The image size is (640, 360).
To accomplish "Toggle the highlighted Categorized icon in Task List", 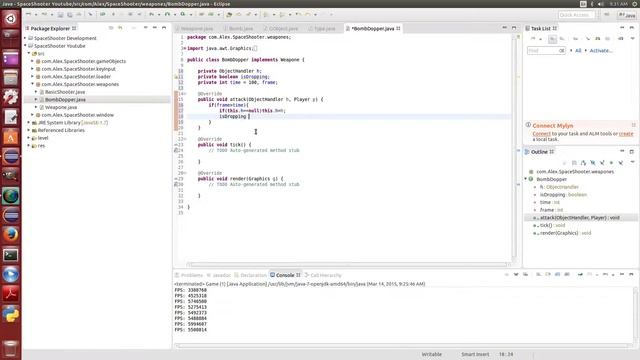I will (552, 39).
